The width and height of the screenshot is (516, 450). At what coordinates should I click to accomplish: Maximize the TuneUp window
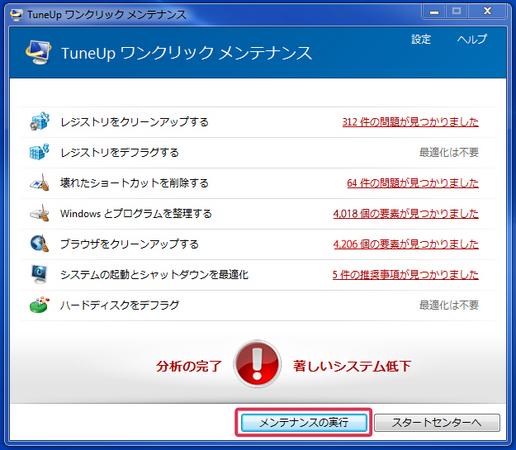click(x=456, y=11)
